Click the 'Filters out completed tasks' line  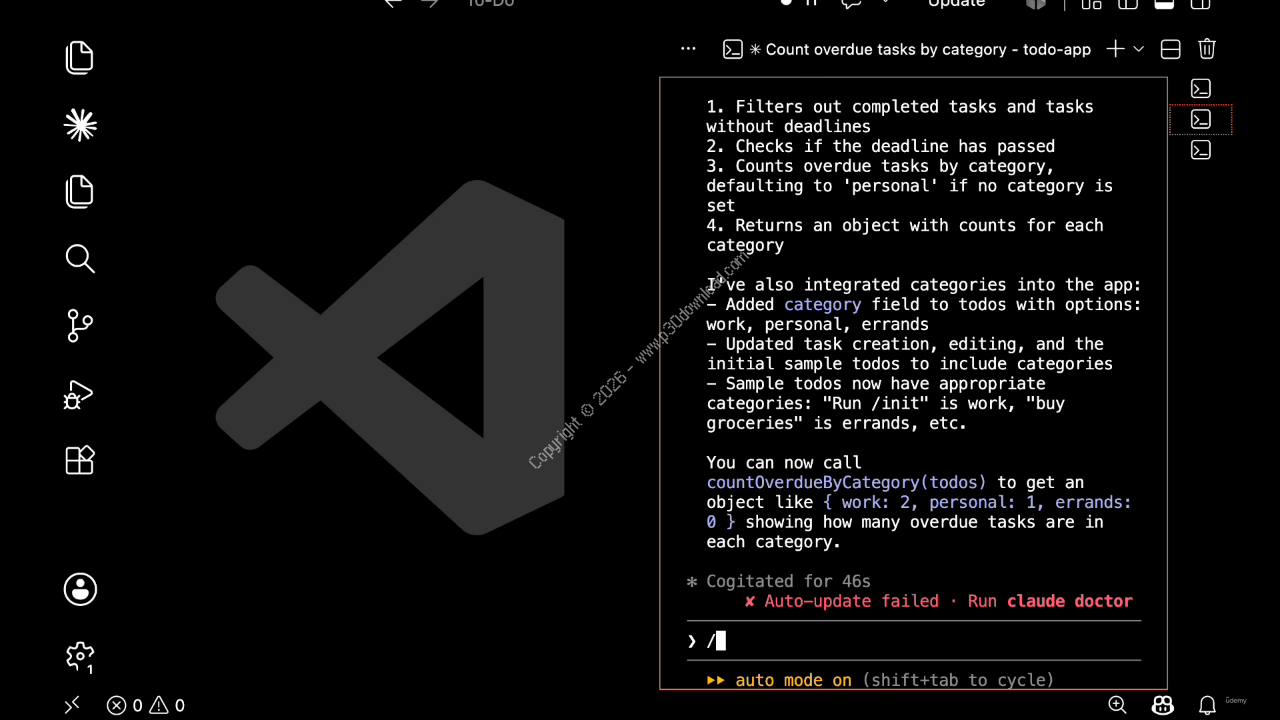pyautogui.click(x=900, y=107)
